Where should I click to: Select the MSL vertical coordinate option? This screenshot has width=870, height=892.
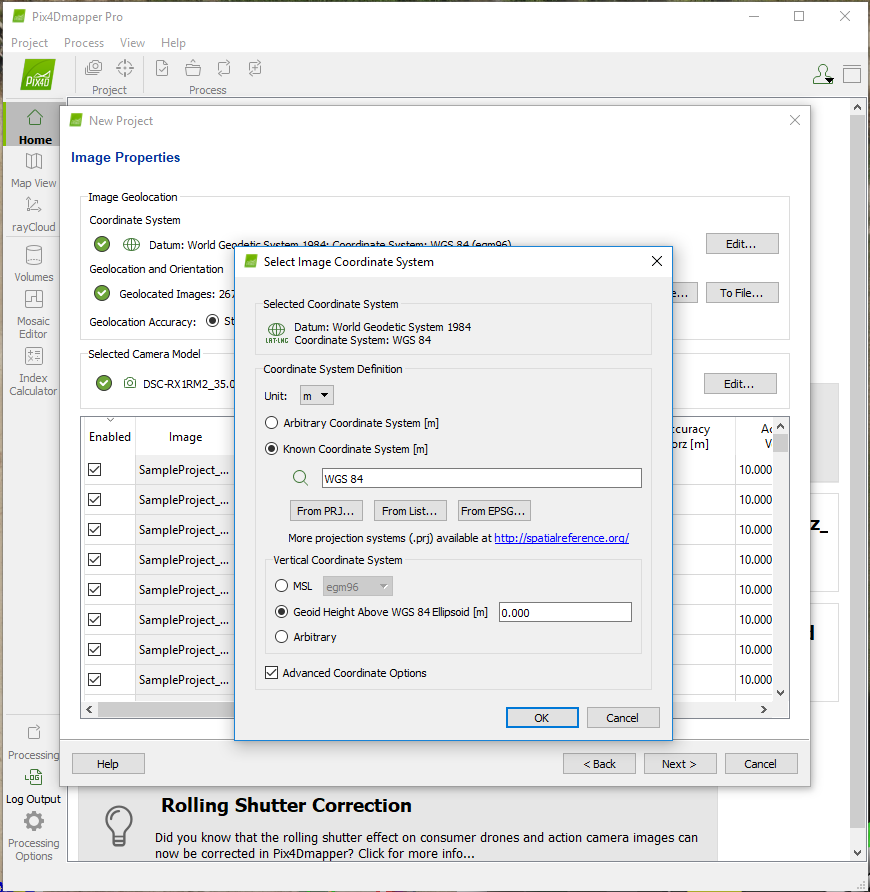tap(282, 586)
